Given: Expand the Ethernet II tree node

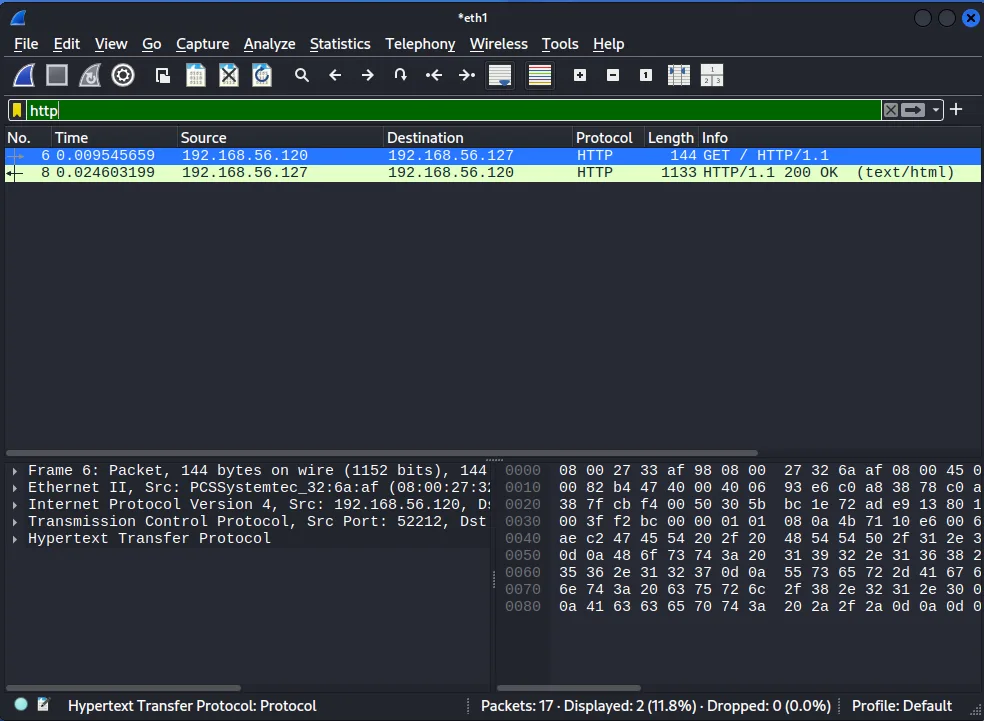Looking at the screenshot, I should 14,488.
